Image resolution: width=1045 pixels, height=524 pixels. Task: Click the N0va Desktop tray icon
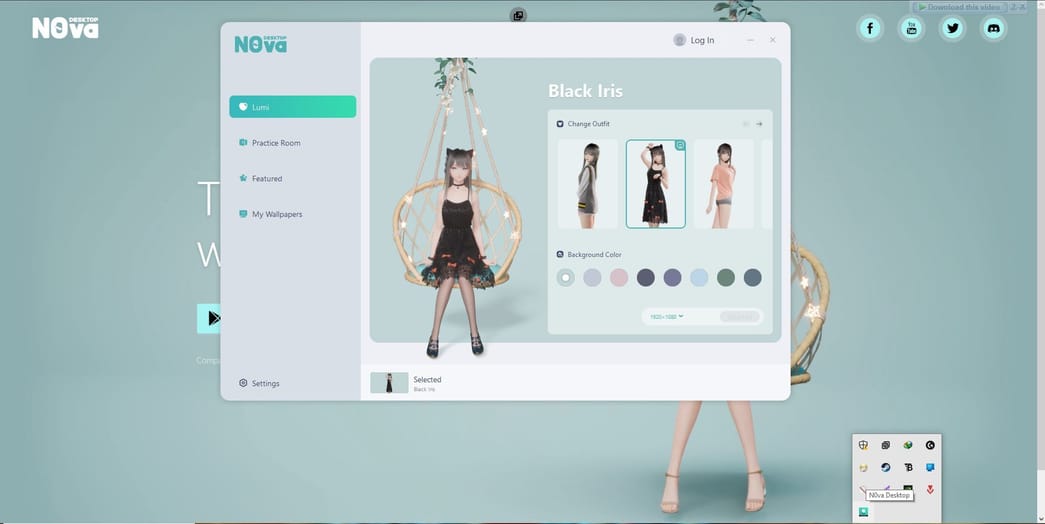[863, 512]
